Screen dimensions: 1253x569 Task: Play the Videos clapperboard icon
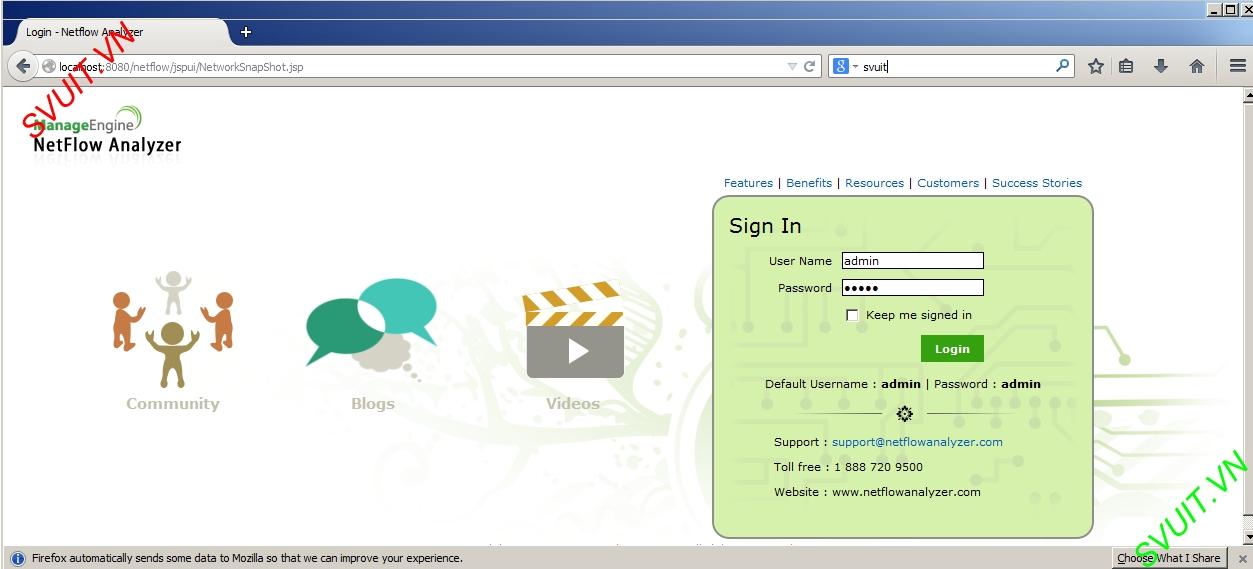(574, 329)
